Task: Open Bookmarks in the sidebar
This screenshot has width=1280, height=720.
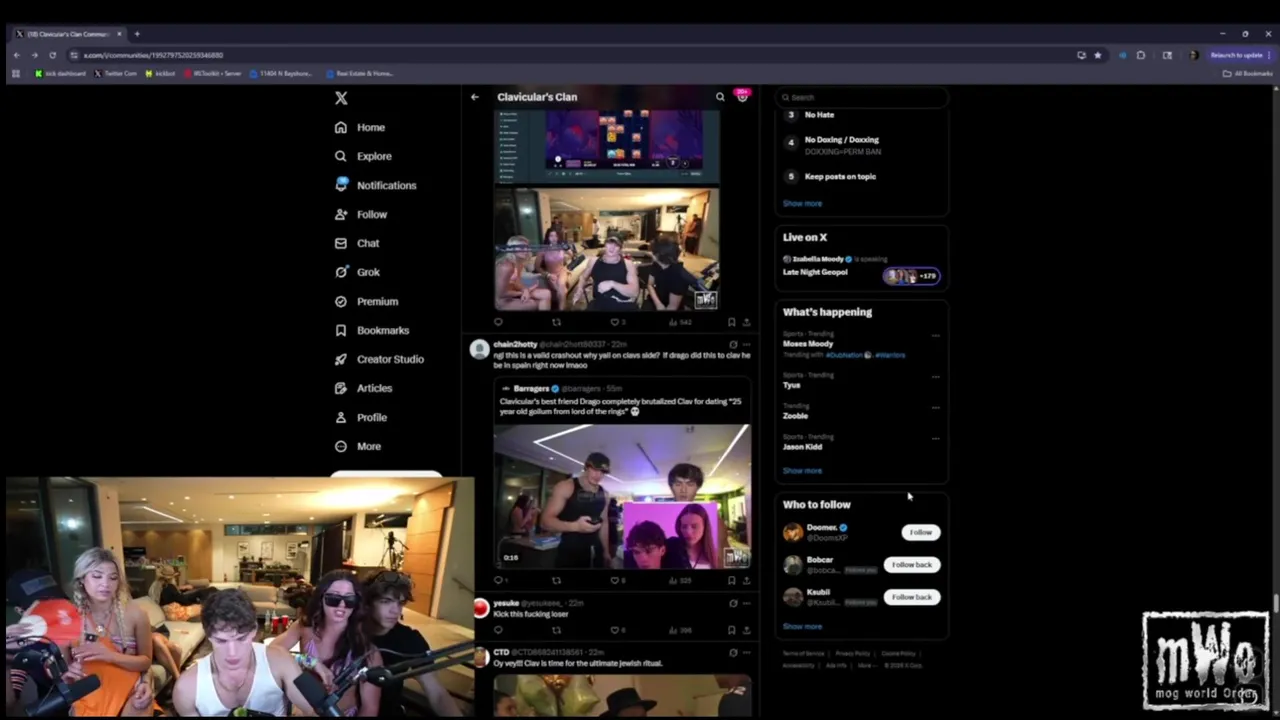Action: coord(371,330)
